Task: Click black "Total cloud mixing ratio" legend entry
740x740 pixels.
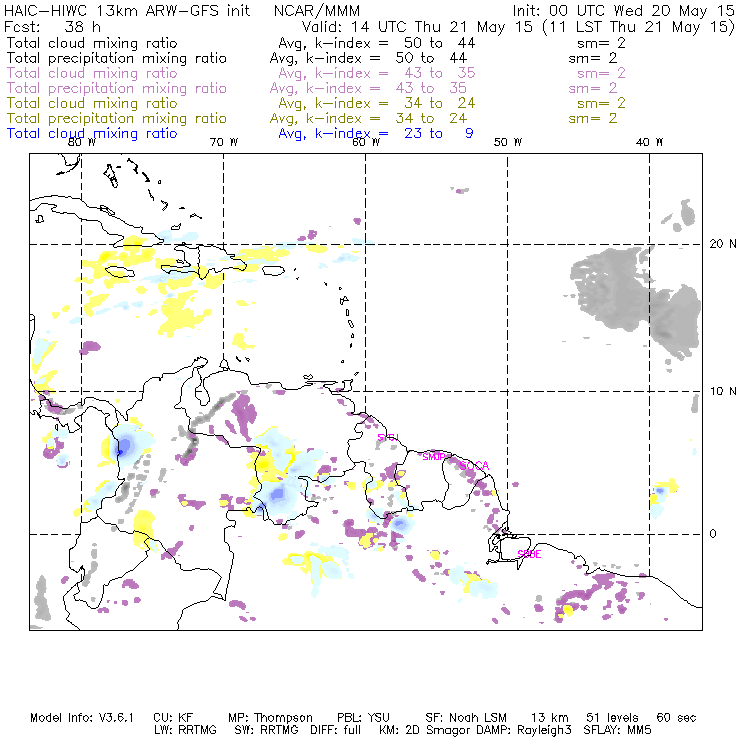Action: pyautogui.click(x=92, y=43)
